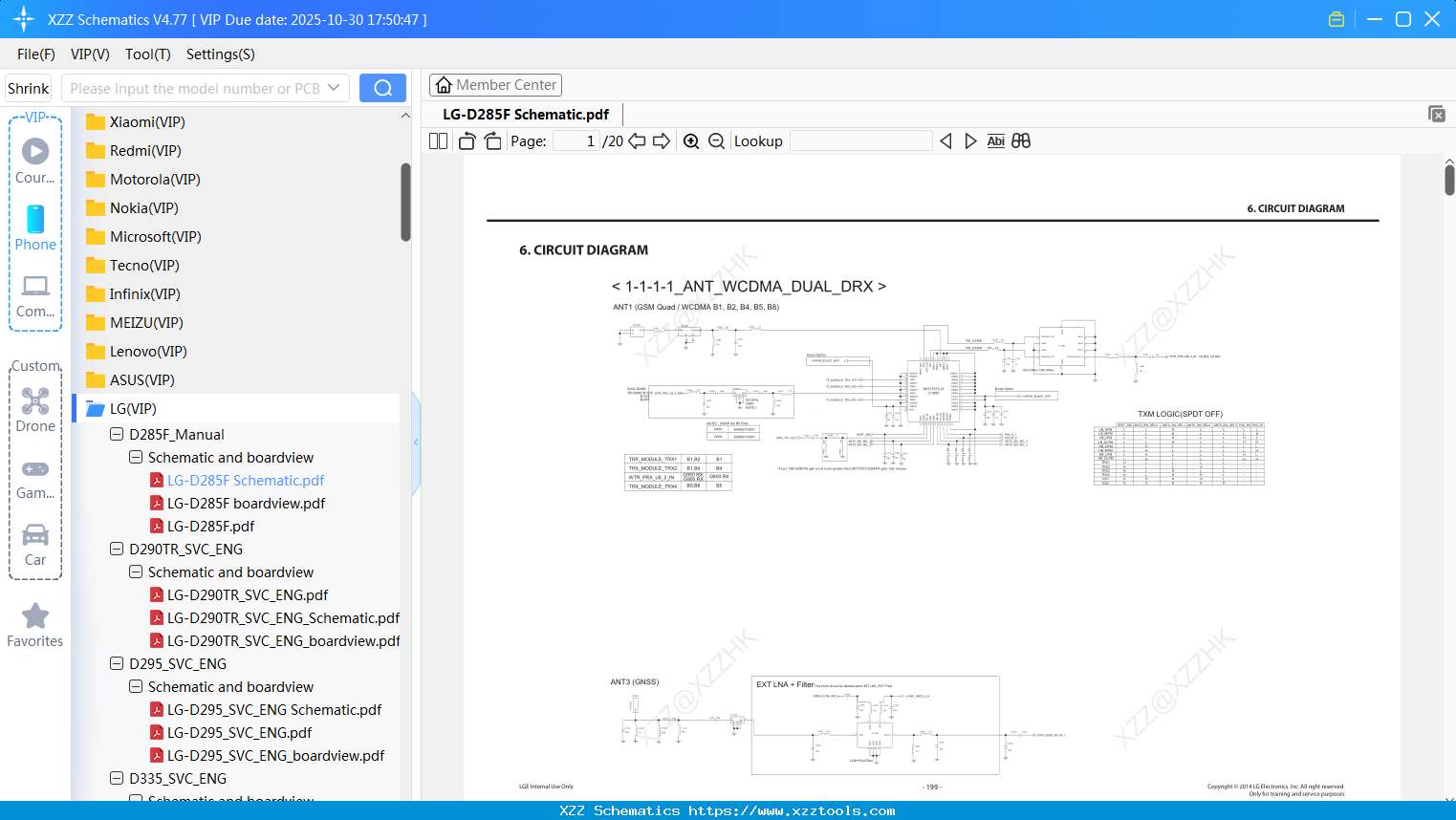This screenshot has width=1456, height=820.
Task: Click the Member Center button
Action: click(x=495, y=85)
